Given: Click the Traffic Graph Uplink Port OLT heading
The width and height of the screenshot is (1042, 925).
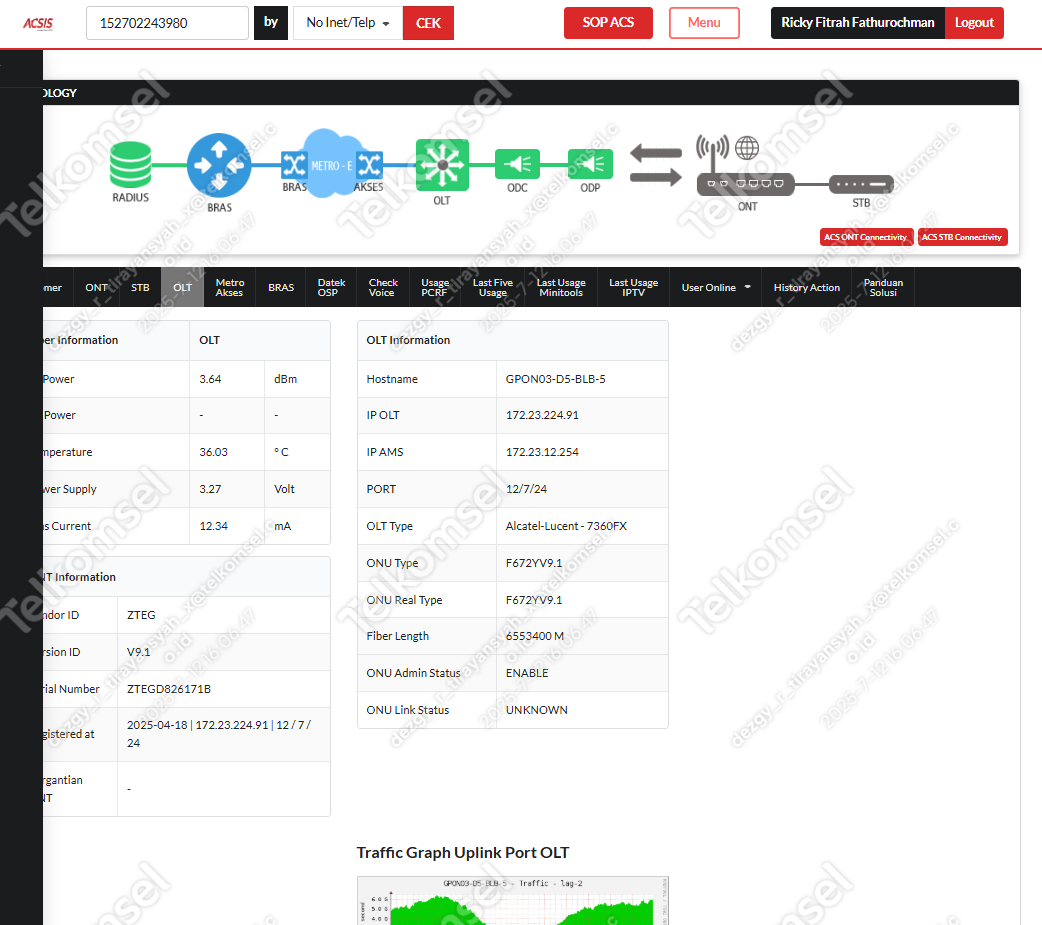Looking at the screenshot, I should 463,853.
